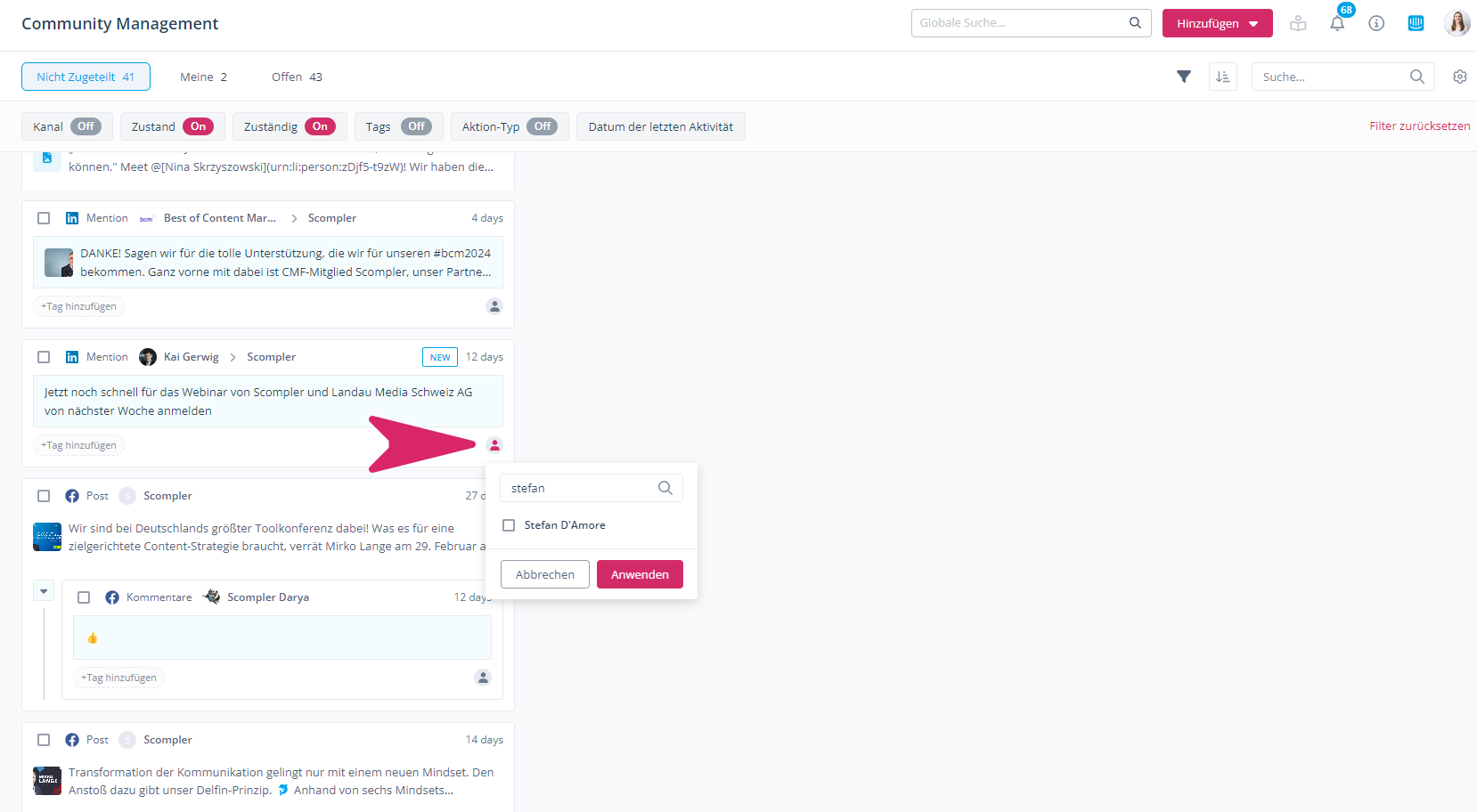The width and height of the screenshot is (1477, 812).
Task: Click assign-user icon on Scompler Darya comment
Action: [483, 678]
